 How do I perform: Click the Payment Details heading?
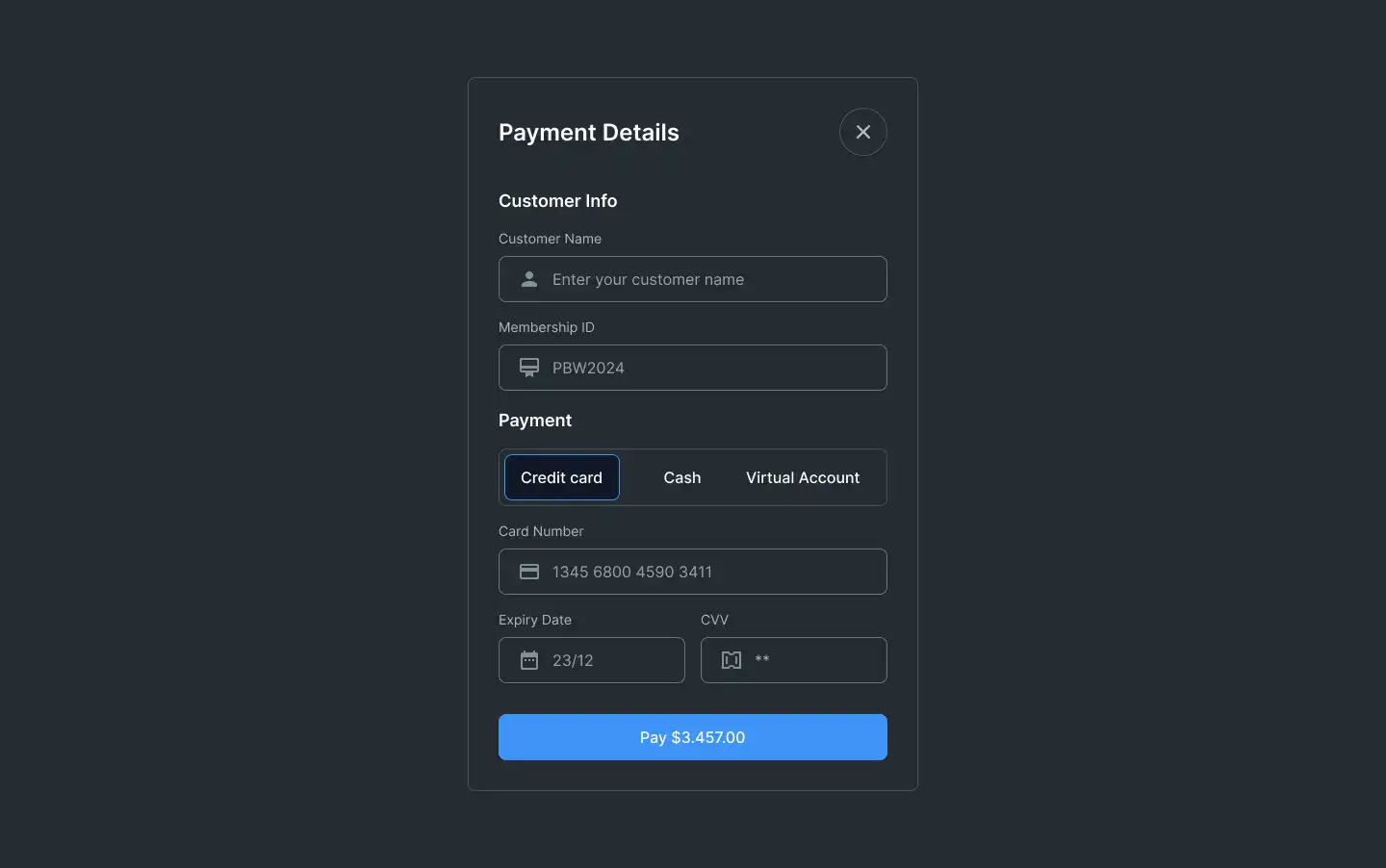coord(589,133)
